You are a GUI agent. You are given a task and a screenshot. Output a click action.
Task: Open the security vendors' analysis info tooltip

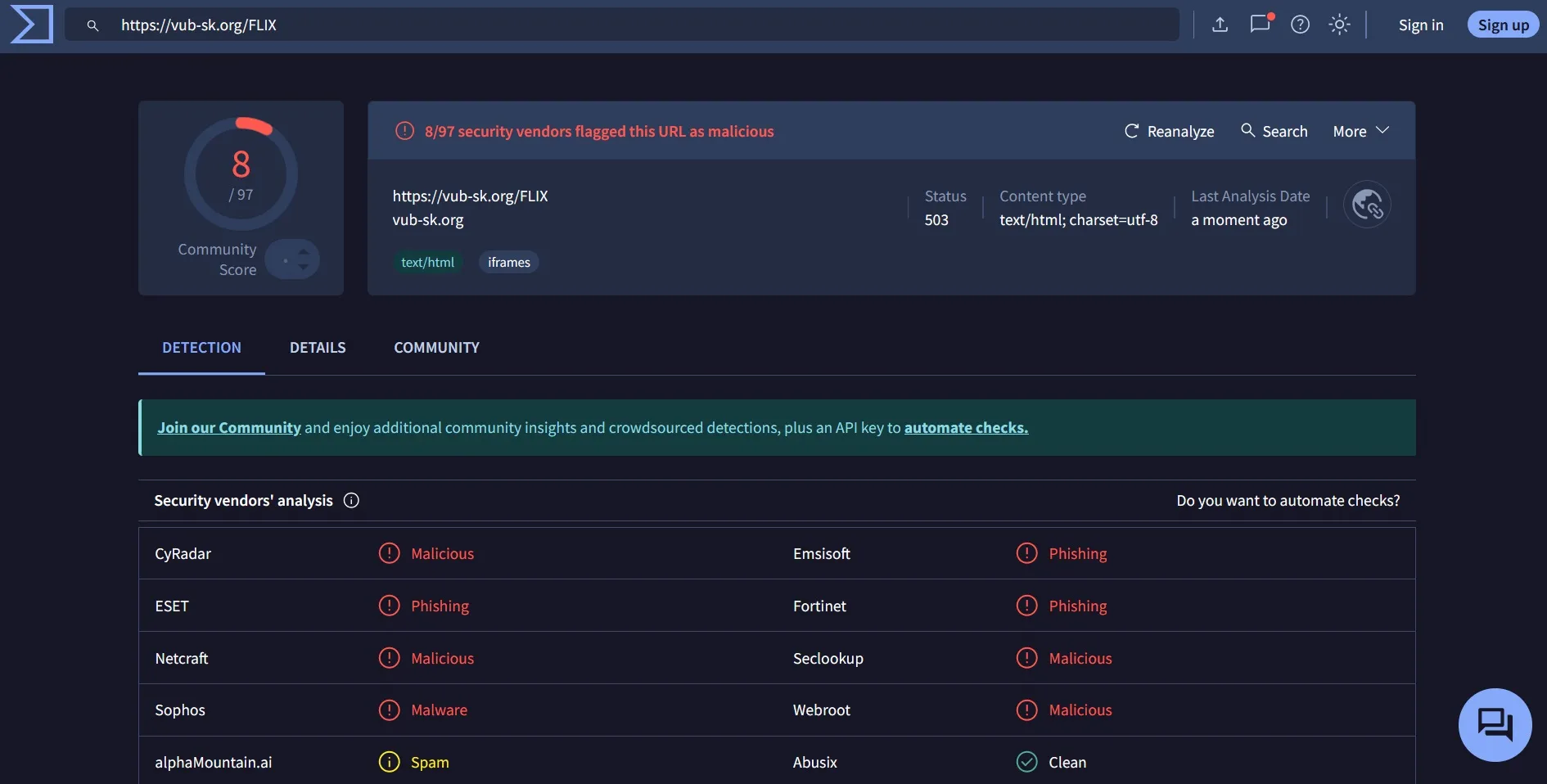pyautogui.click(x=350, y=500)
